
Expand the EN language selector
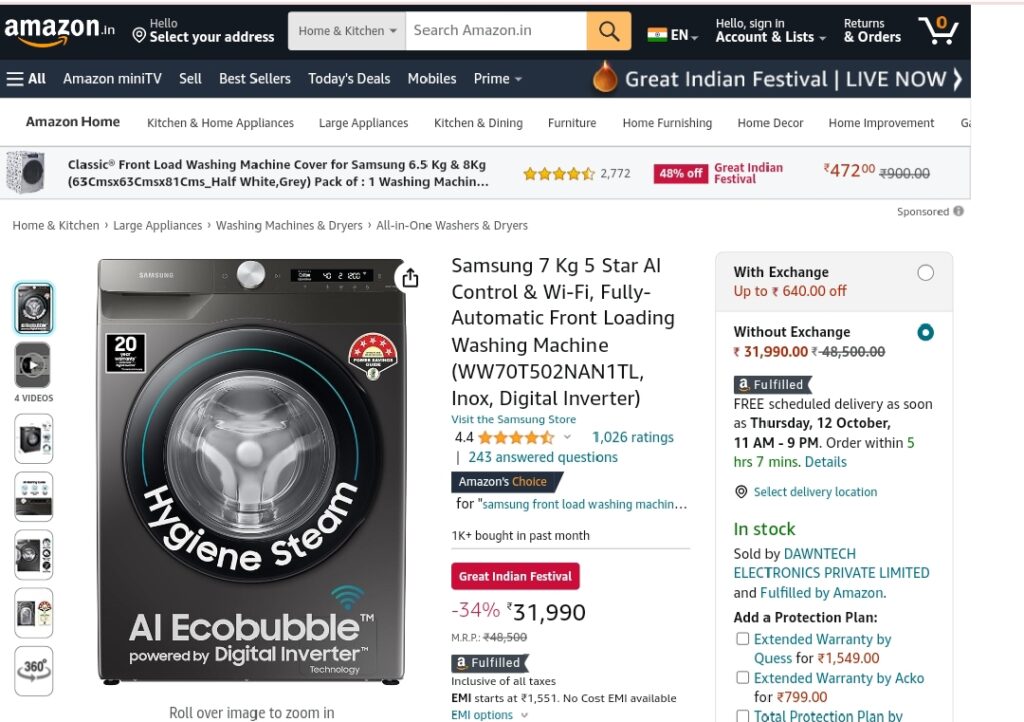[673, 35]
